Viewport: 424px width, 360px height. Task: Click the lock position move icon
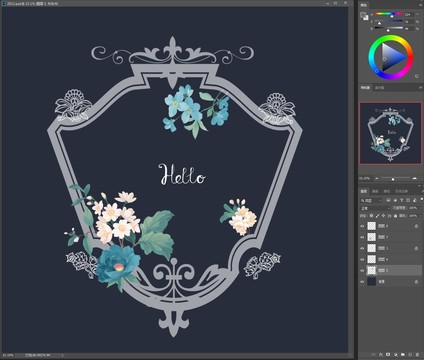click(x=384, y=216)
